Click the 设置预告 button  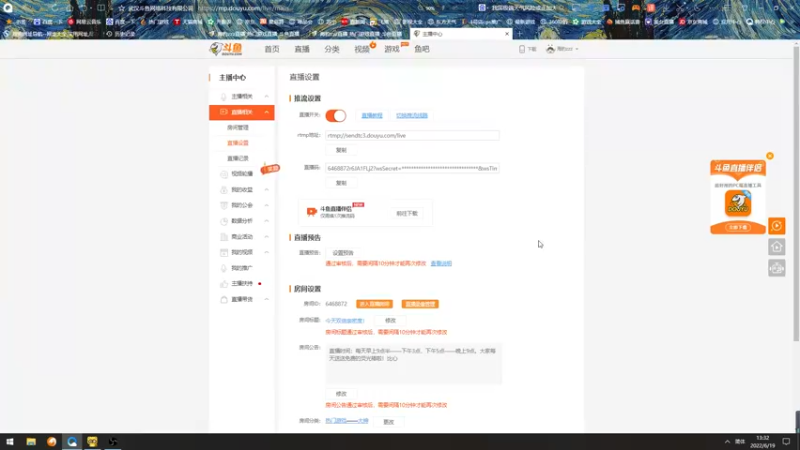(343, 253)
